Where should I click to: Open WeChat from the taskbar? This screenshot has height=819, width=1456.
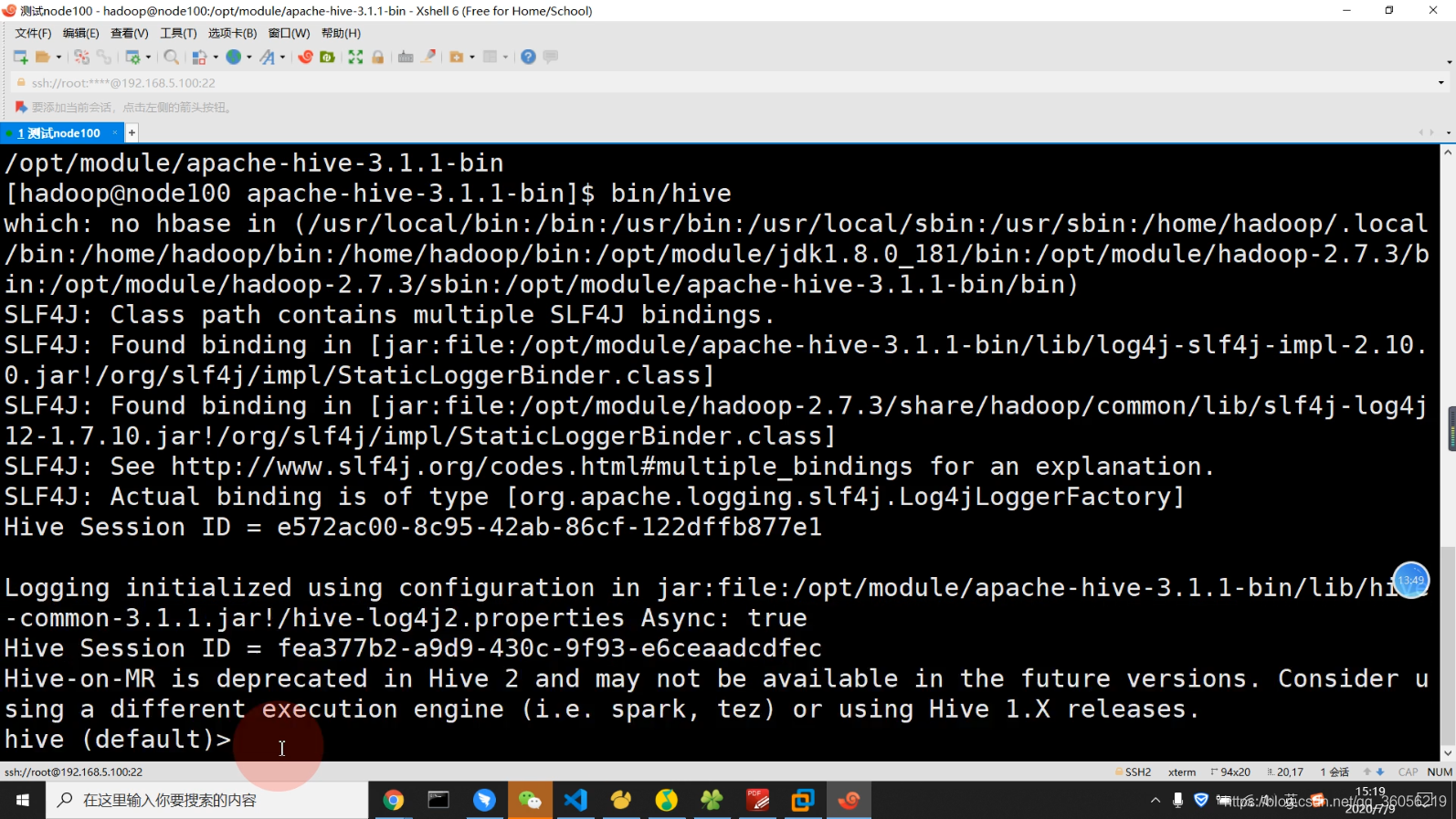[530, 801]
